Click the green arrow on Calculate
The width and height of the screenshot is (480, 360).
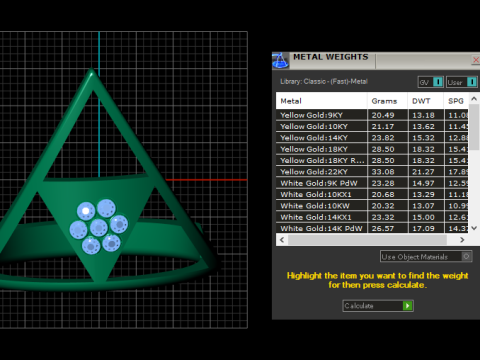tap(407, 306)
